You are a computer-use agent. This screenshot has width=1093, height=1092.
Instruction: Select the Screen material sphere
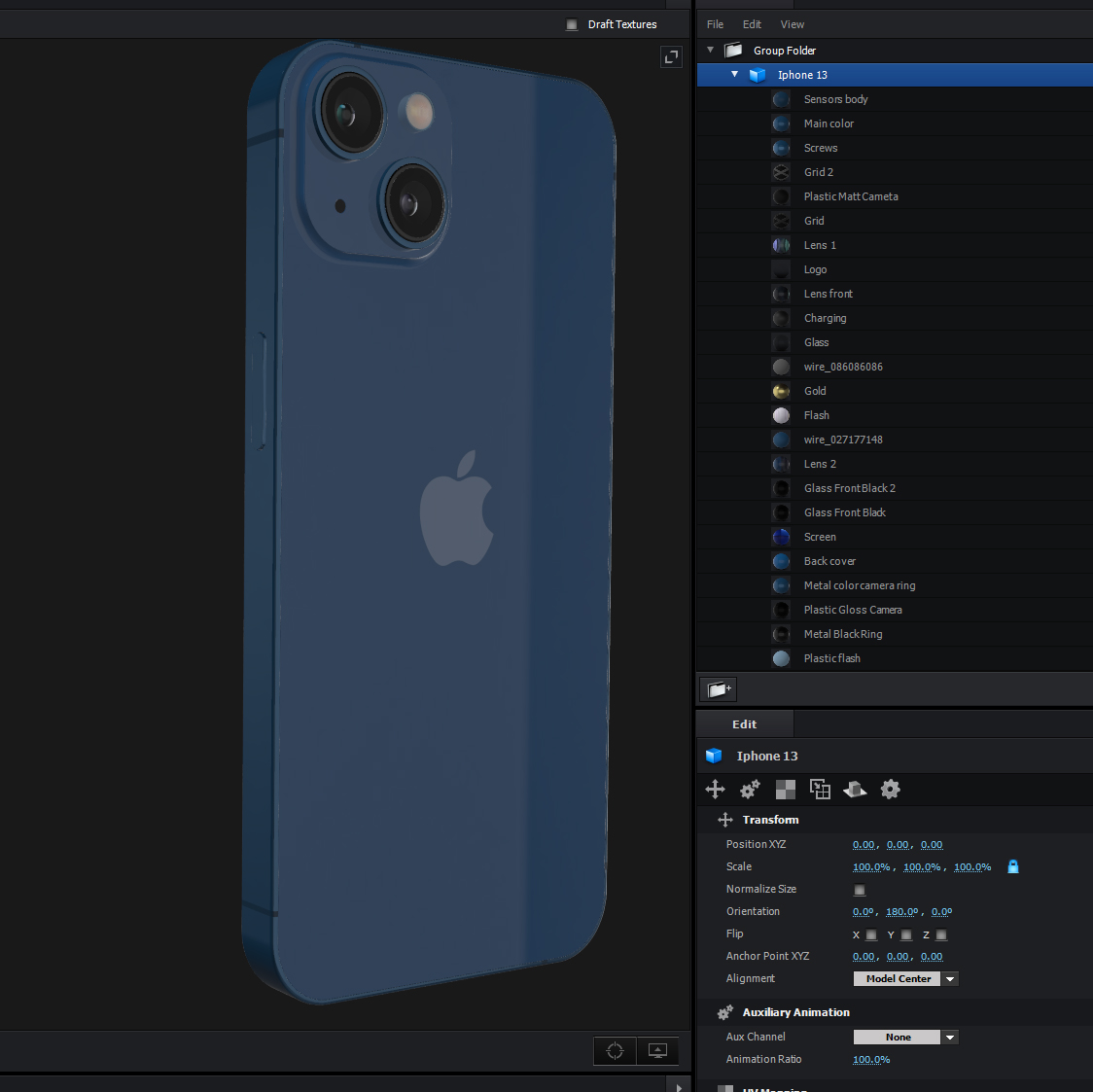pos(781,537)
